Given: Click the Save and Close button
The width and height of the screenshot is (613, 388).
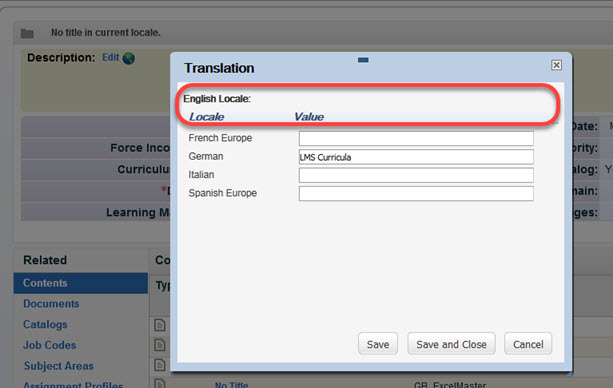Looking at the screenshot, I should pos(451,344).
